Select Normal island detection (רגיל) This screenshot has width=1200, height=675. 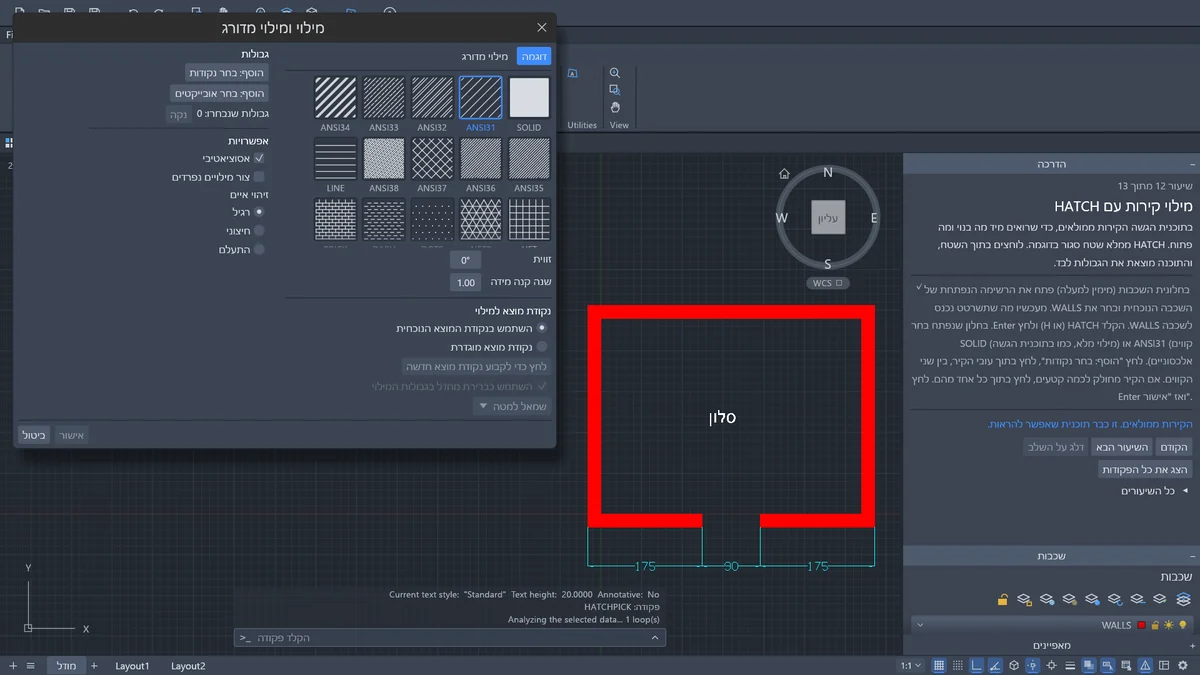259,212
